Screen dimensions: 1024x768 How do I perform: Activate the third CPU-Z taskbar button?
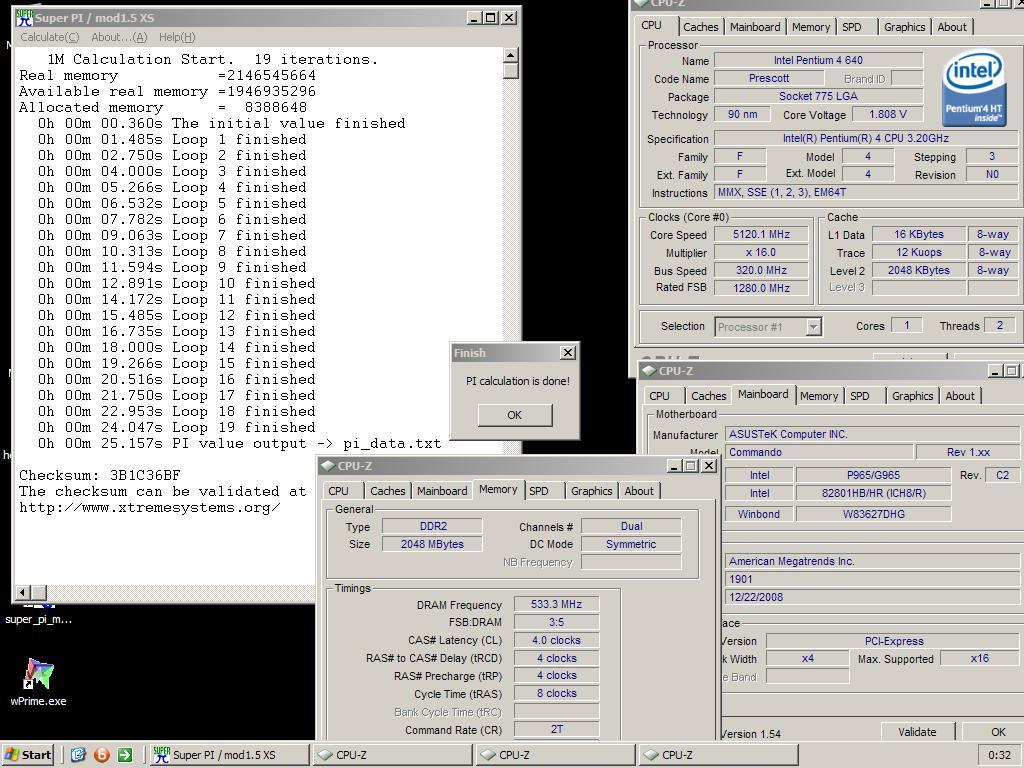[718, 755]
